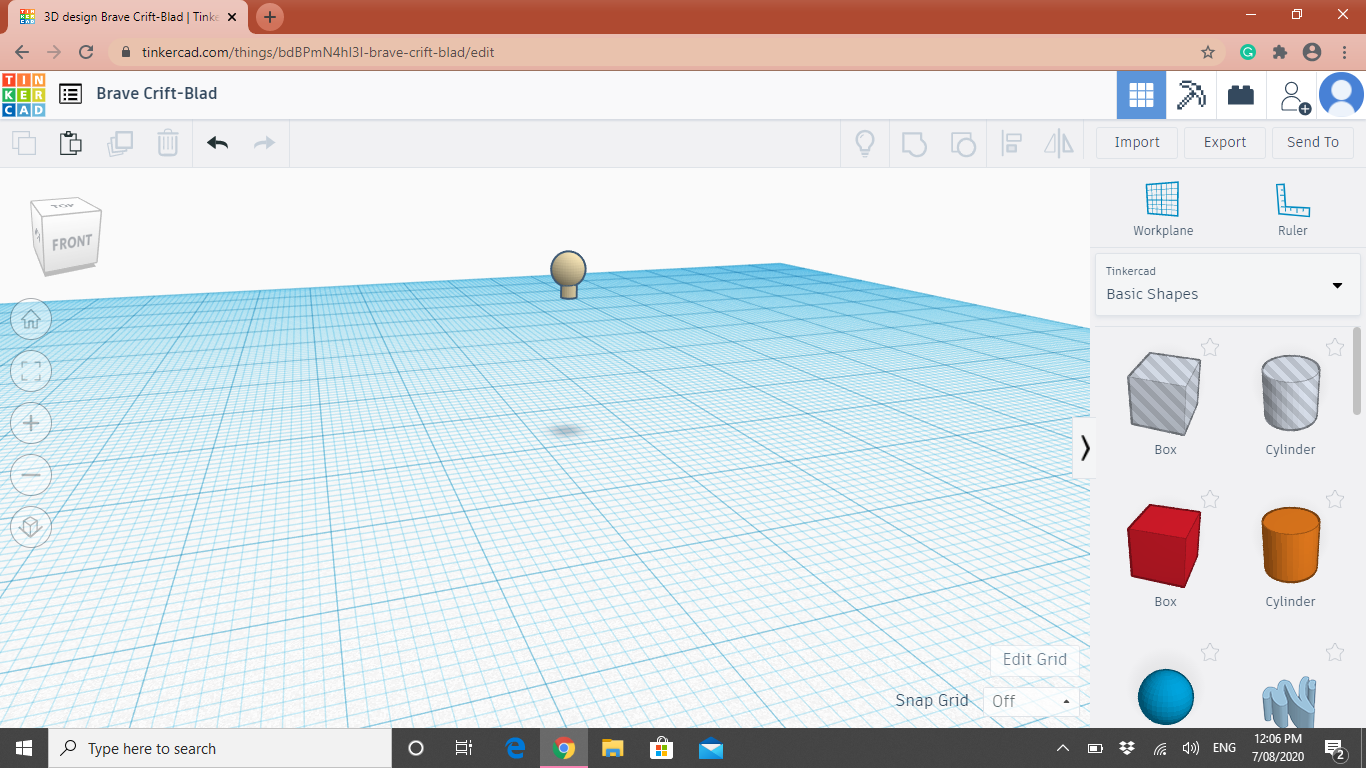Image resolution: width=1366 pixels, height=768 pixels.
Task: Select the light blue Scribble shape
Action: (1290, 703)
